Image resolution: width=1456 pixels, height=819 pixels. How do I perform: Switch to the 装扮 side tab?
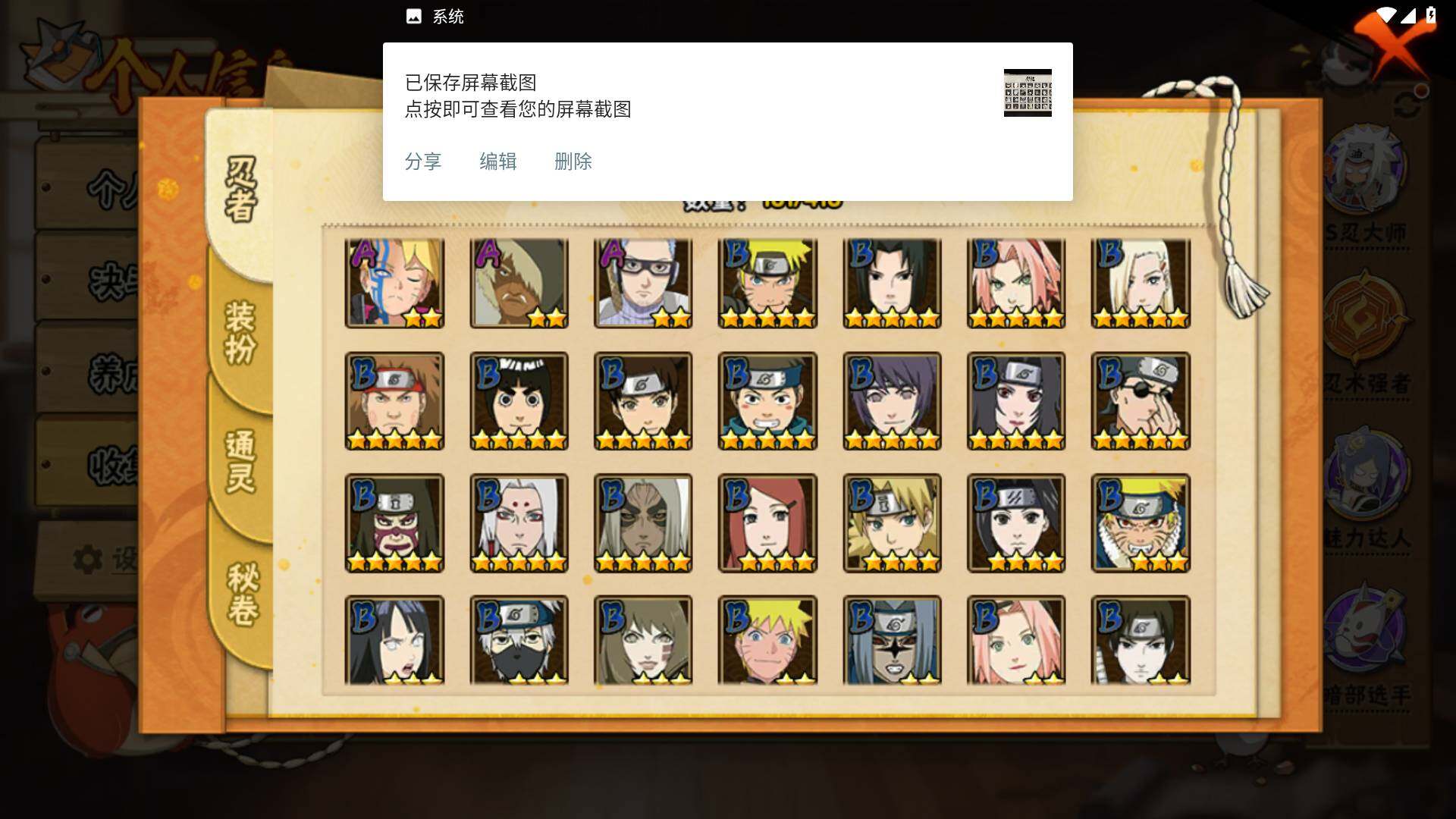pyautogui.click(x=240, y=334)
